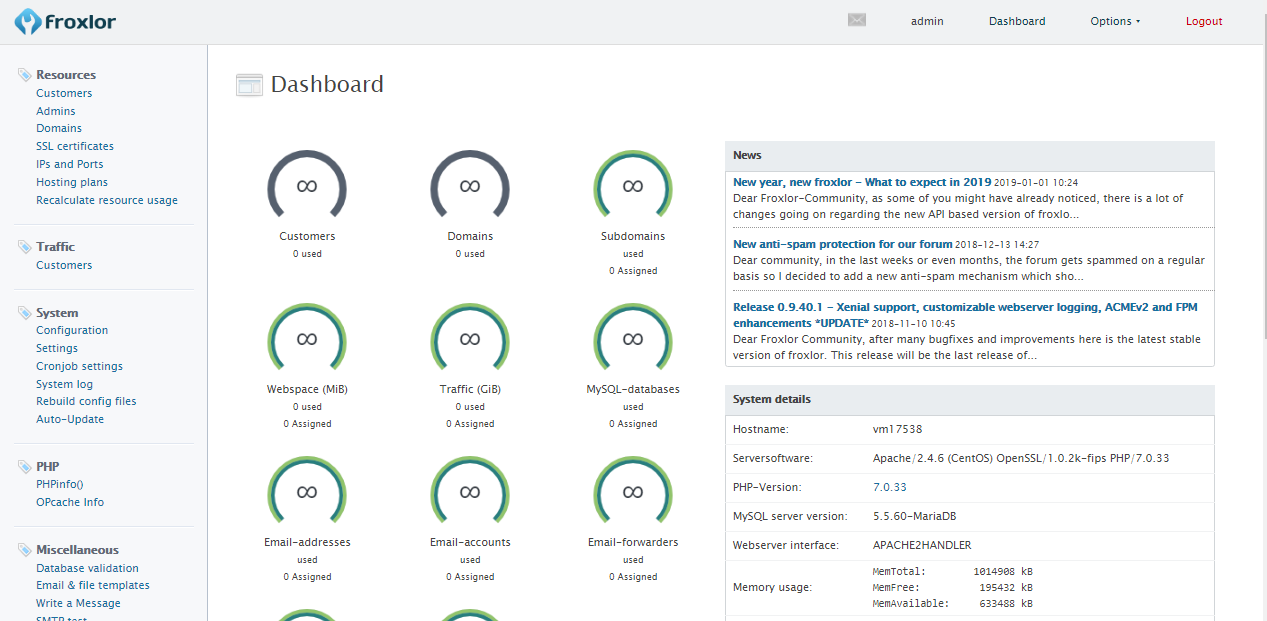This screenshot has width=1267, height=621.
Task: Open SSL certificates in the sidebar
Action: pyautogui.click(x=74, y=145)
